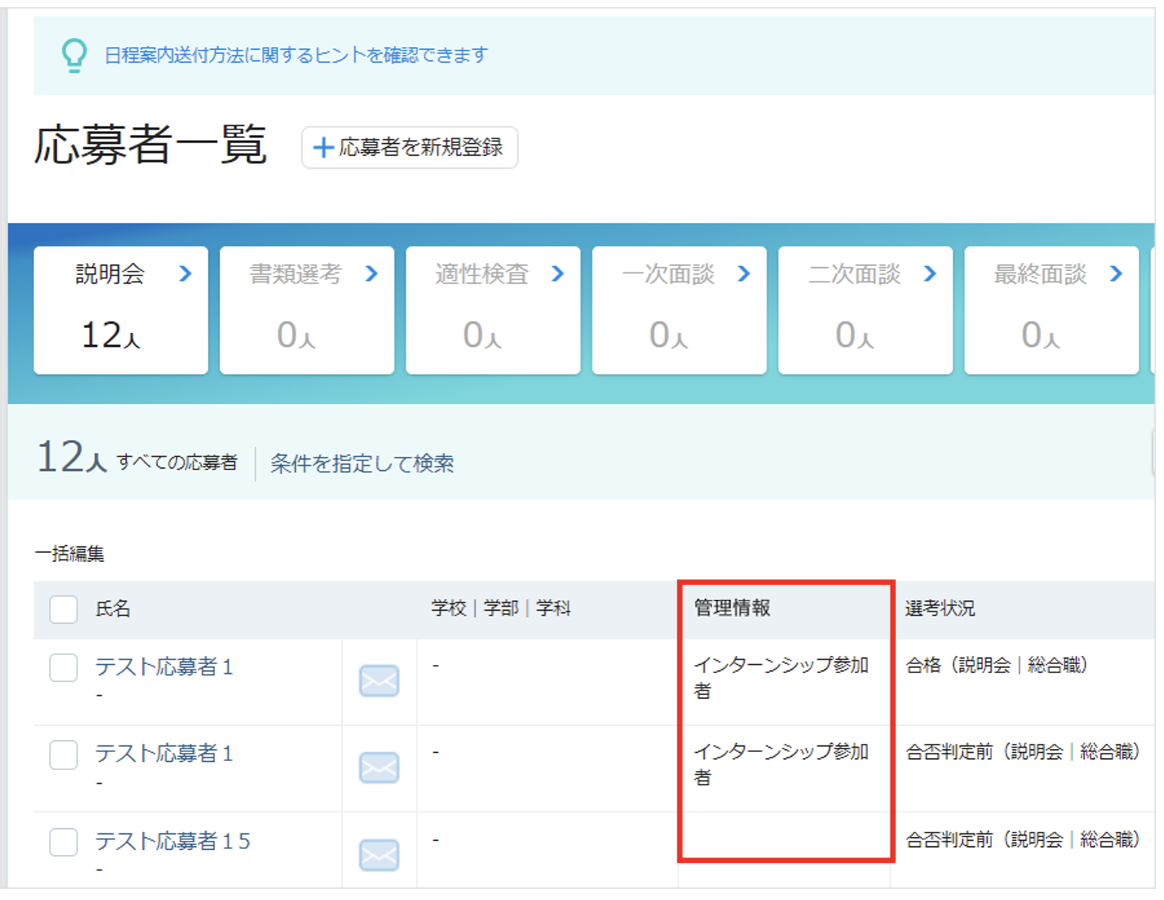
Task: Click 応募者を新規登録 button
Action: pos(409,147)
